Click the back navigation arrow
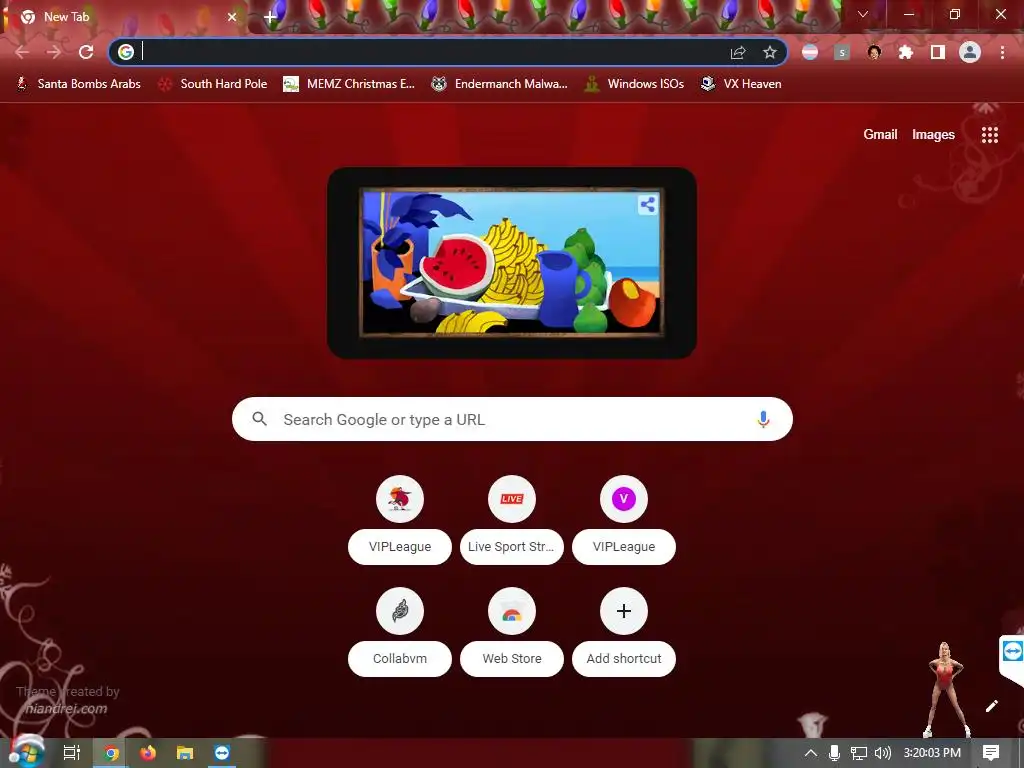 [x=22, y=52]
